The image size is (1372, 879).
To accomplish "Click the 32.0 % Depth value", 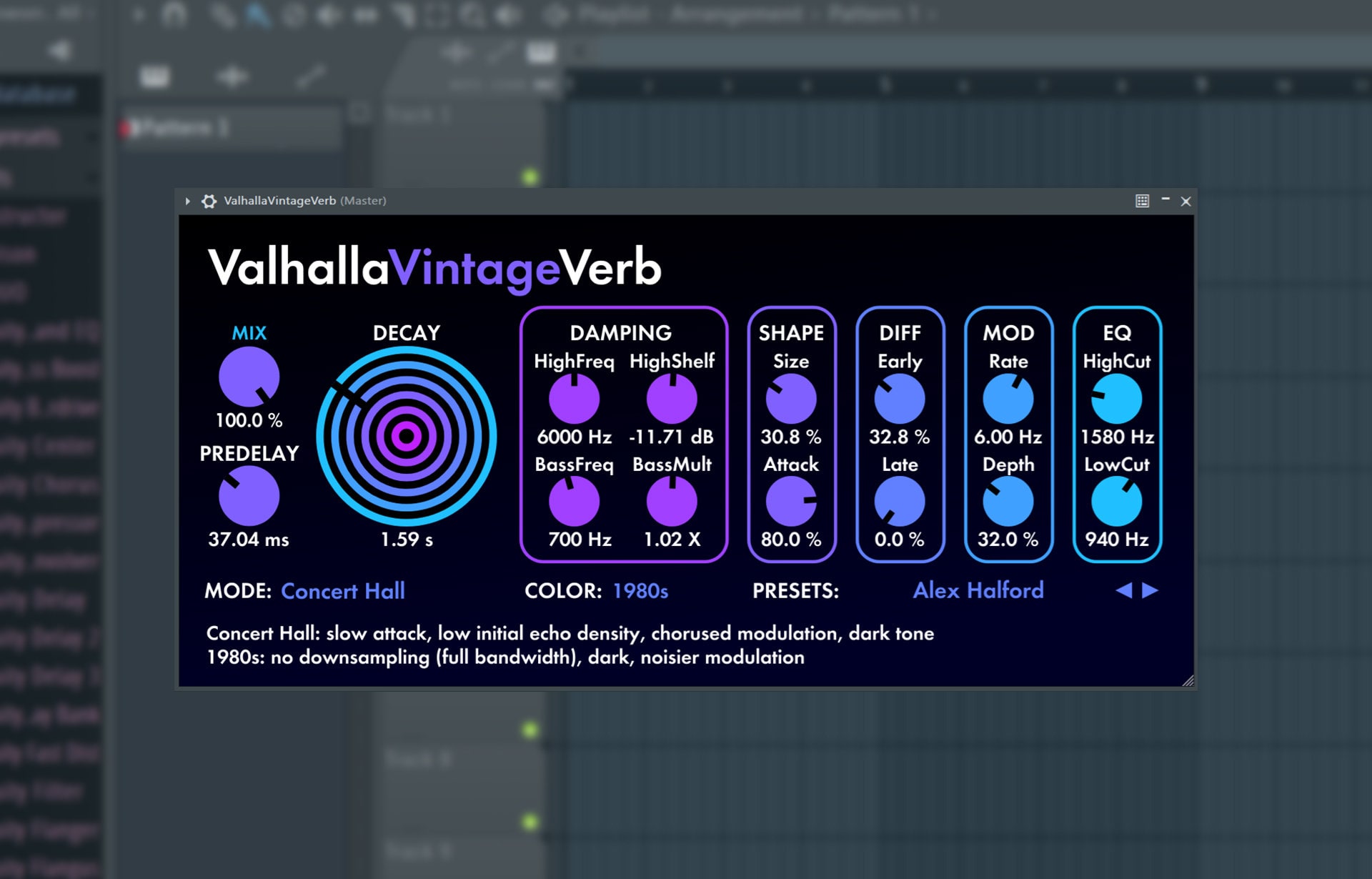I will (1008, 540).
